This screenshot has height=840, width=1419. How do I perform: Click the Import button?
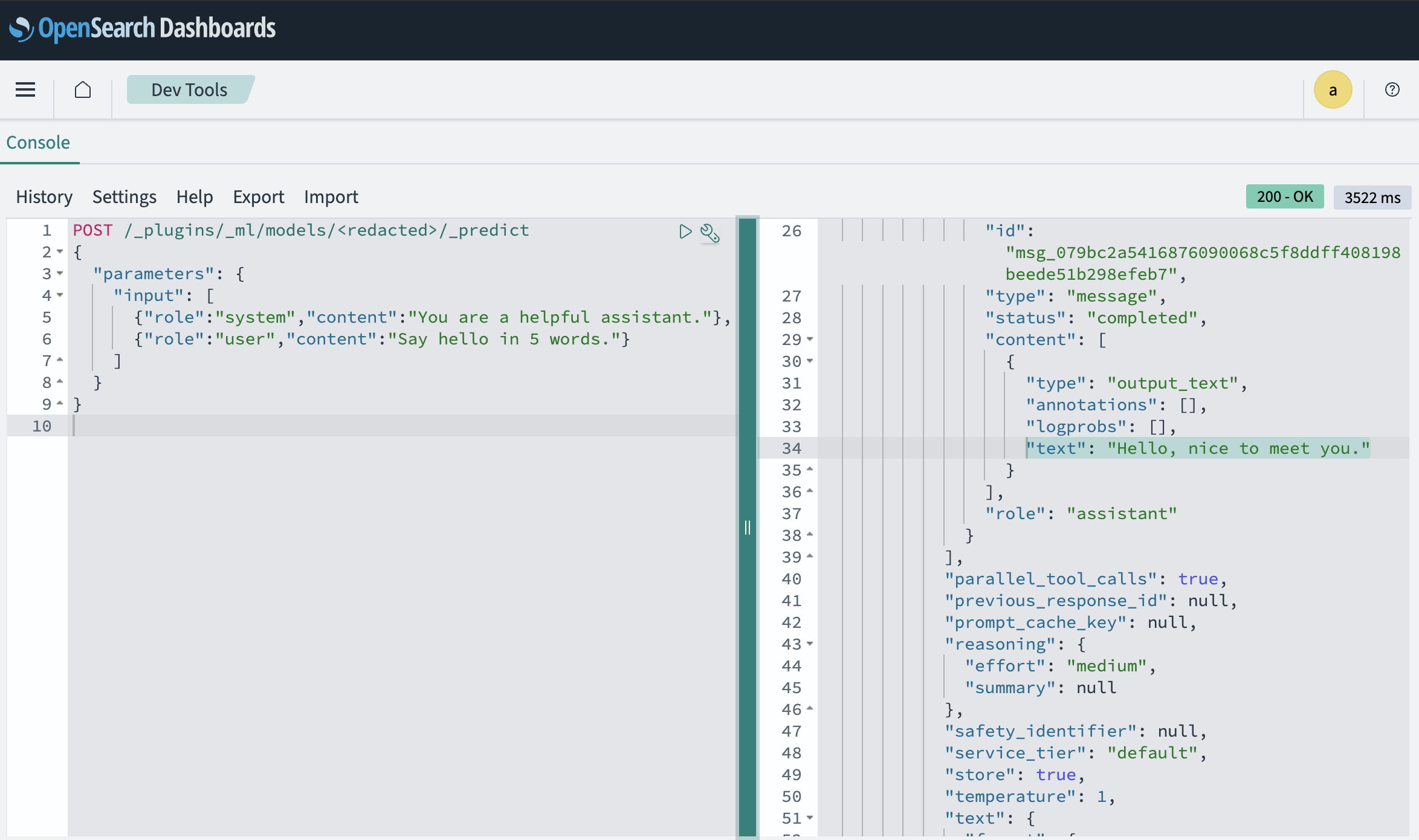(331, 197)
